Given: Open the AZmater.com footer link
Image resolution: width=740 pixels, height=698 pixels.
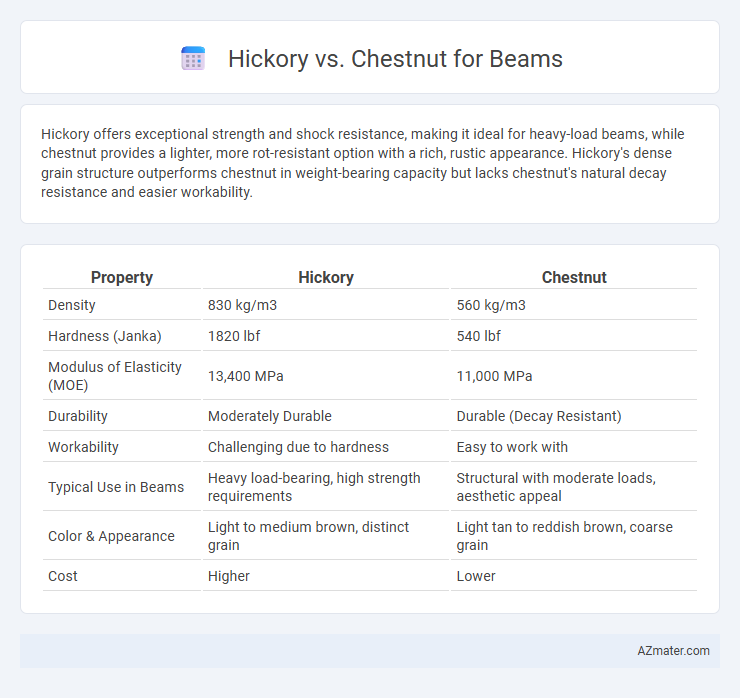Looking at the screenshot, I should pos(673,651).
